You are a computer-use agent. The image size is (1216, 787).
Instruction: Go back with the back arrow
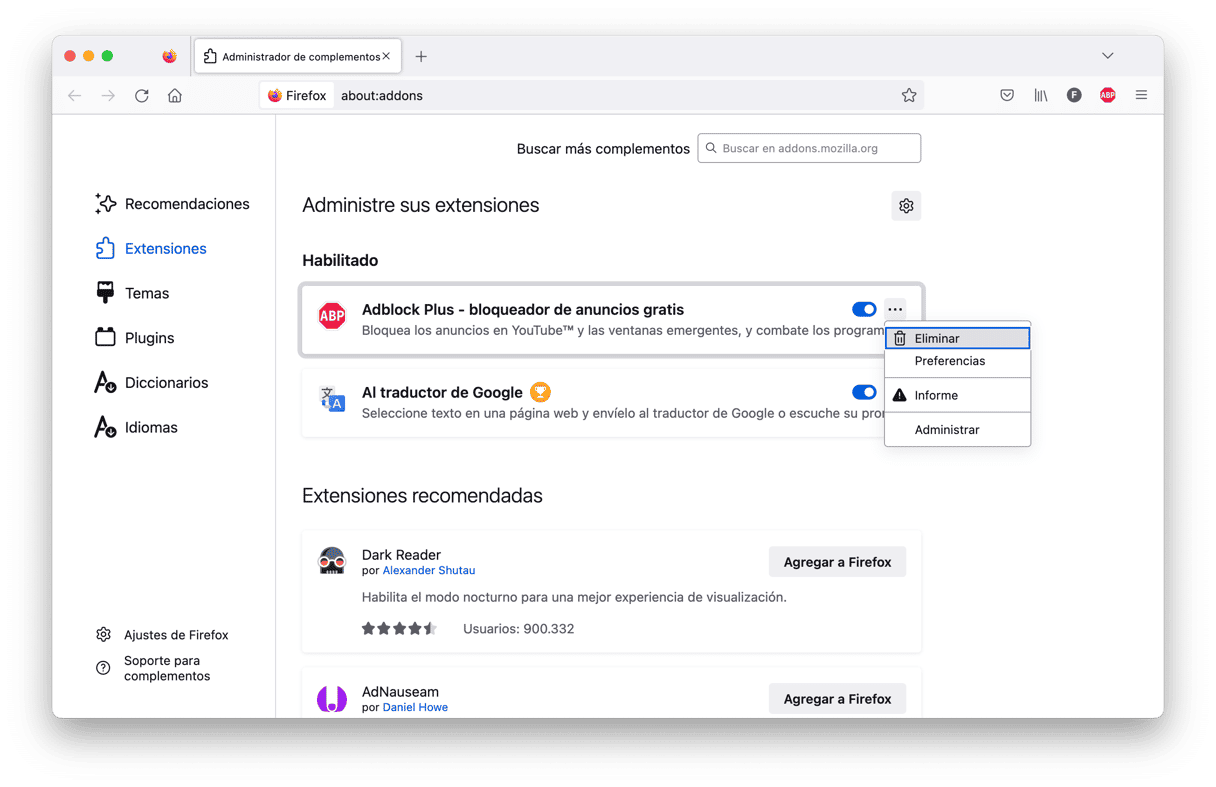click(75, 96)
